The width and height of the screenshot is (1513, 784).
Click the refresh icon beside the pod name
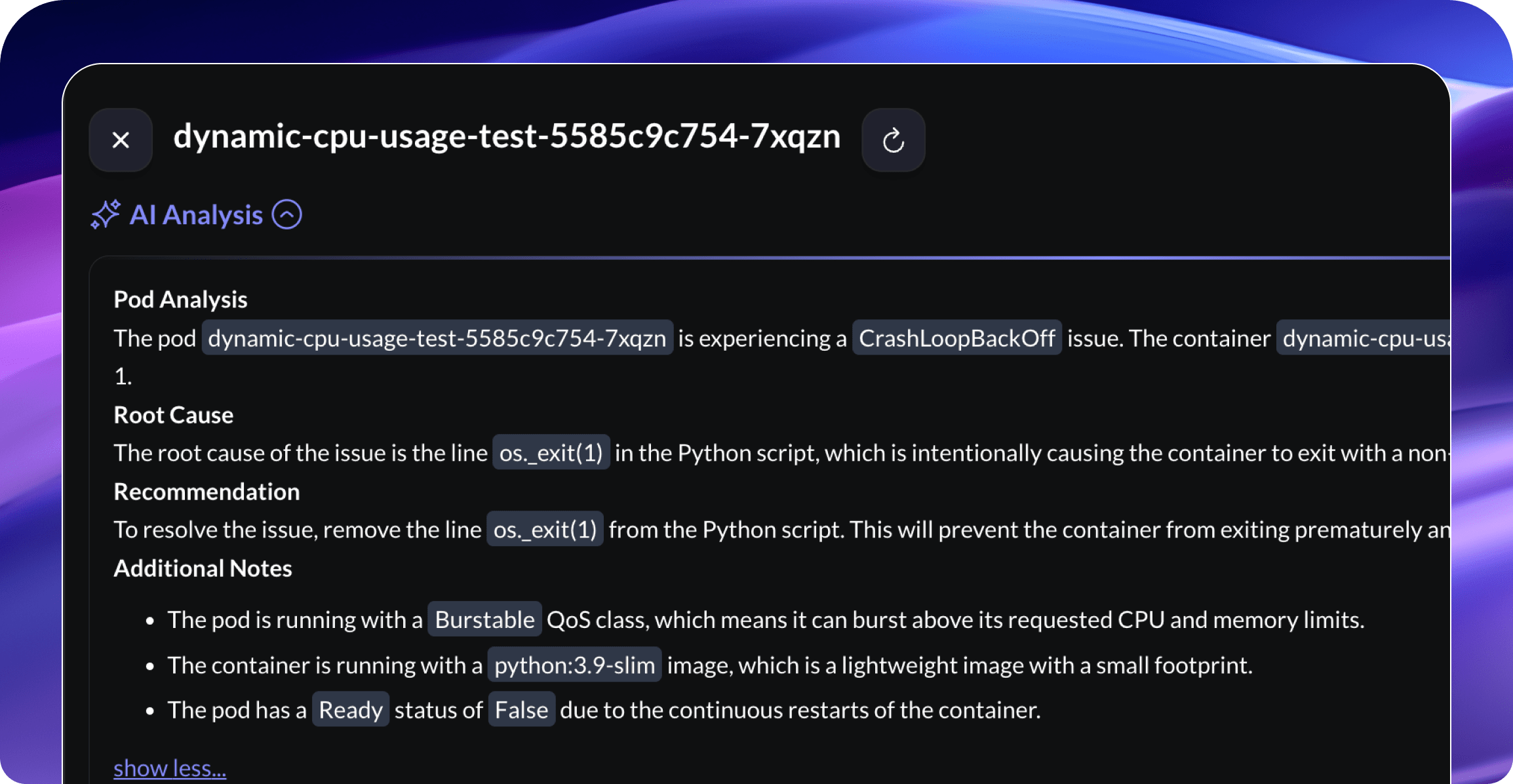[x=893, y=139]
